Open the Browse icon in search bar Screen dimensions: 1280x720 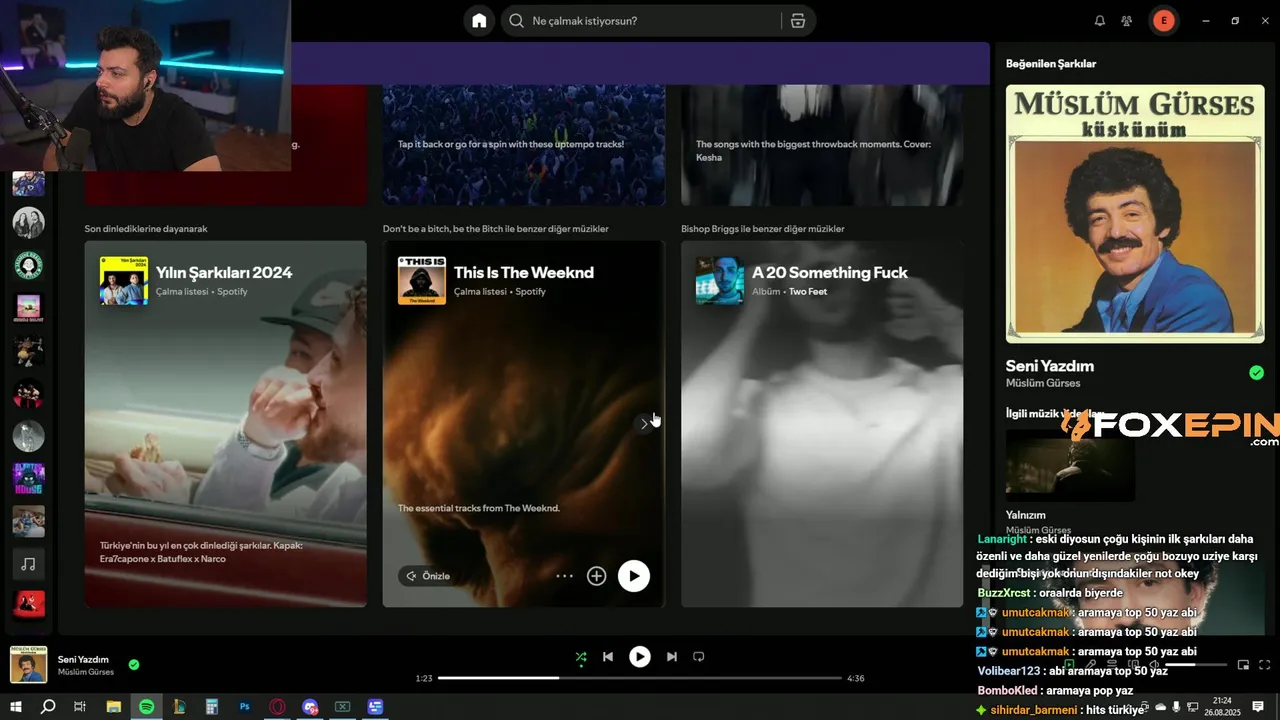[797, 21]
